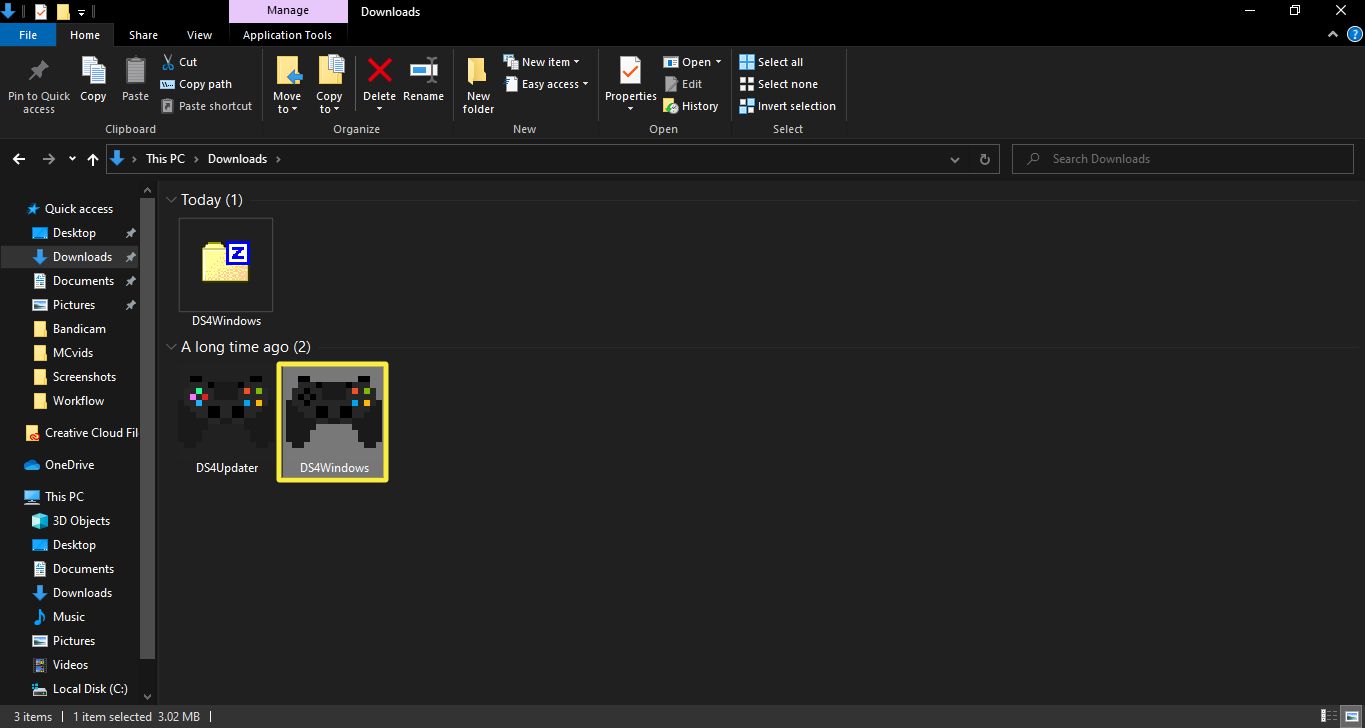Click the Rename icon

click(x=424, y=70)
